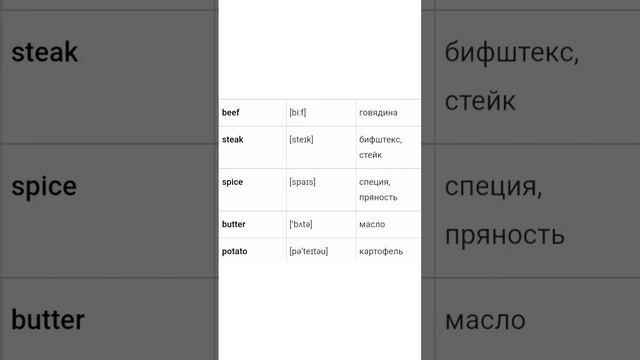Screen dimensions: 640x360
Task: Click the translation говядина
Action: (x=378, y=113)
